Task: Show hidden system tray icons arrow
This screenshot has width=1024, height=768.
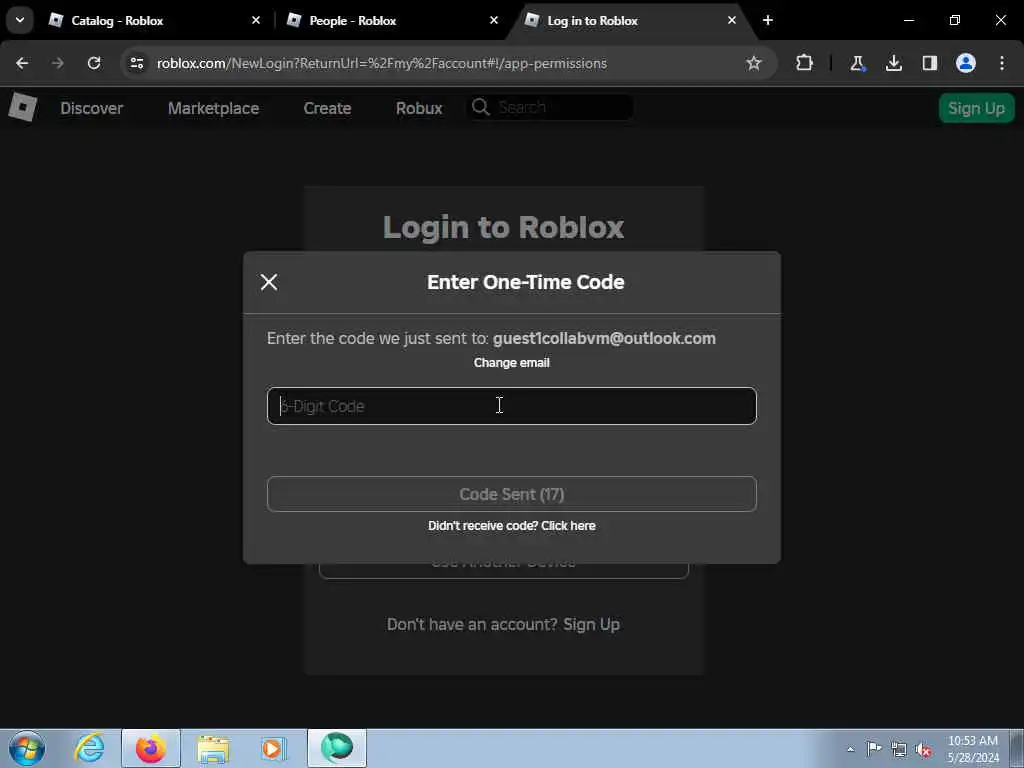Action: (x=850, y=749)
